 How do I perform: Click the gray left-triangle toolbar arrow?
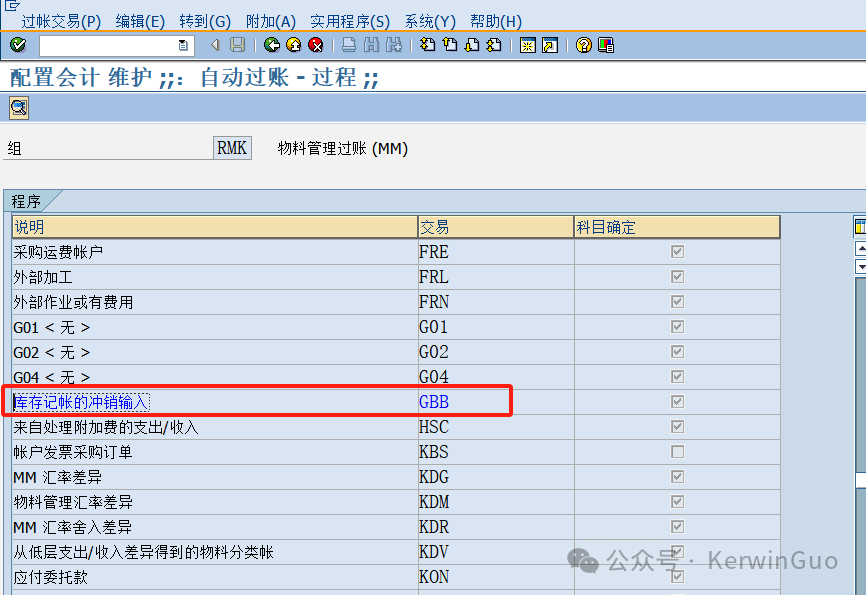point(215,45)
